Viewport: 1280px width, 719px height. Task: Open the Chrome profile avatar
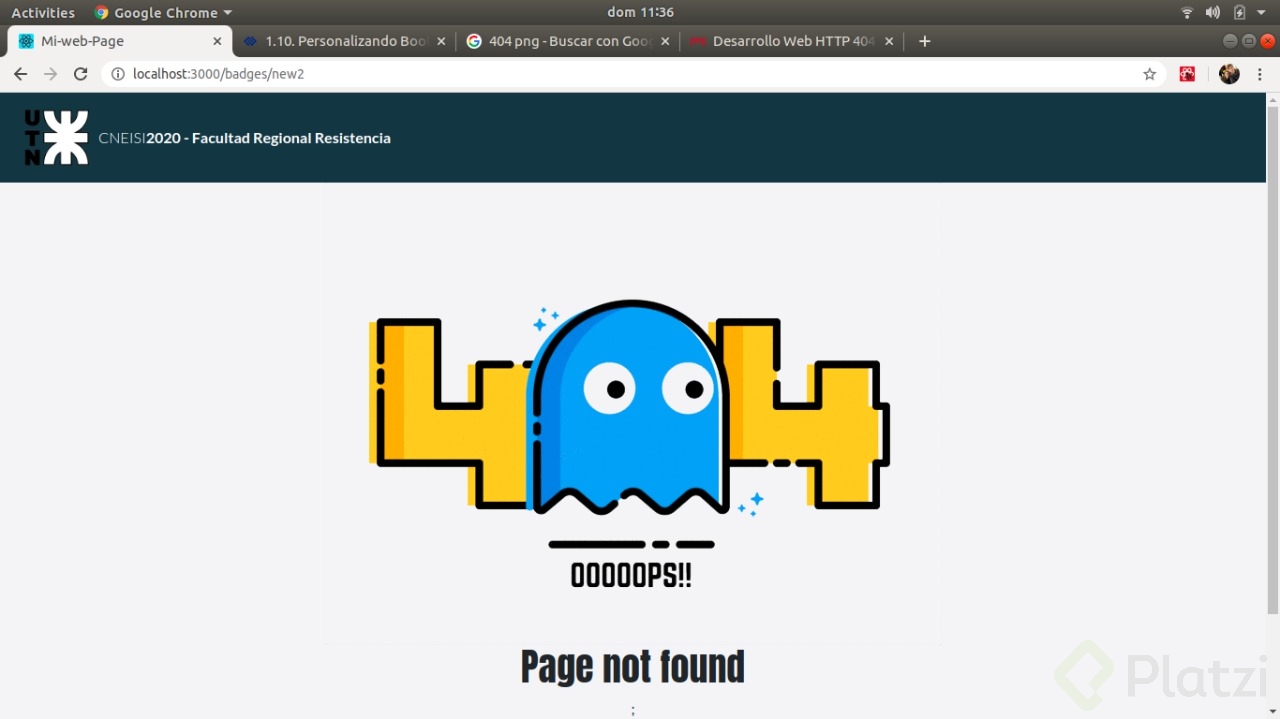click(1229, 74)
